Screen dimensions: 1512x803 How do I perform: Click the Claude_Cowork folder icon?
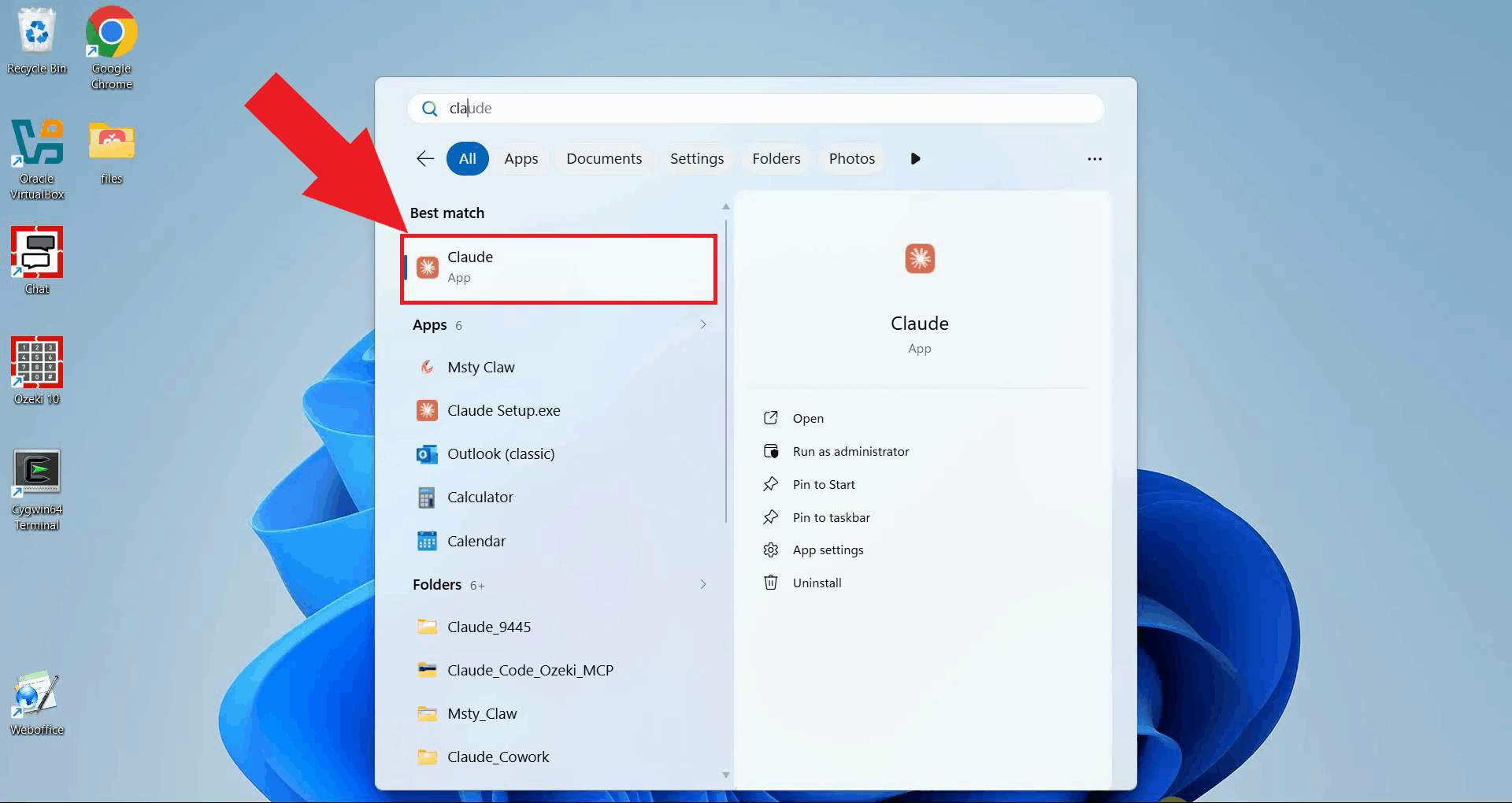coord(427,757)
